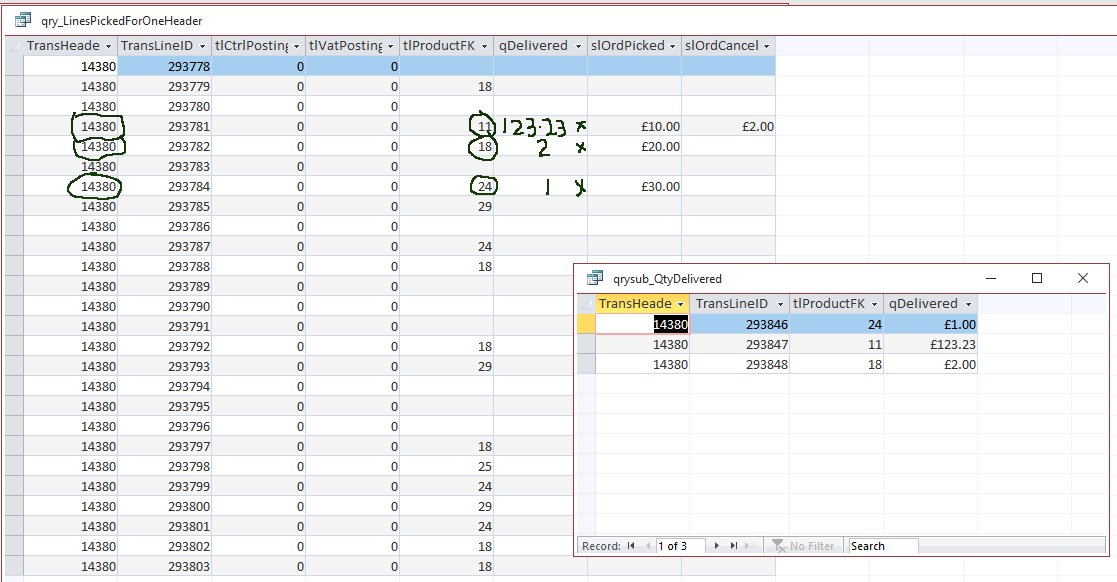Click slOrdPicked value £30.00
This screenshot has width=1117, height=582.
tap(635, 186)
